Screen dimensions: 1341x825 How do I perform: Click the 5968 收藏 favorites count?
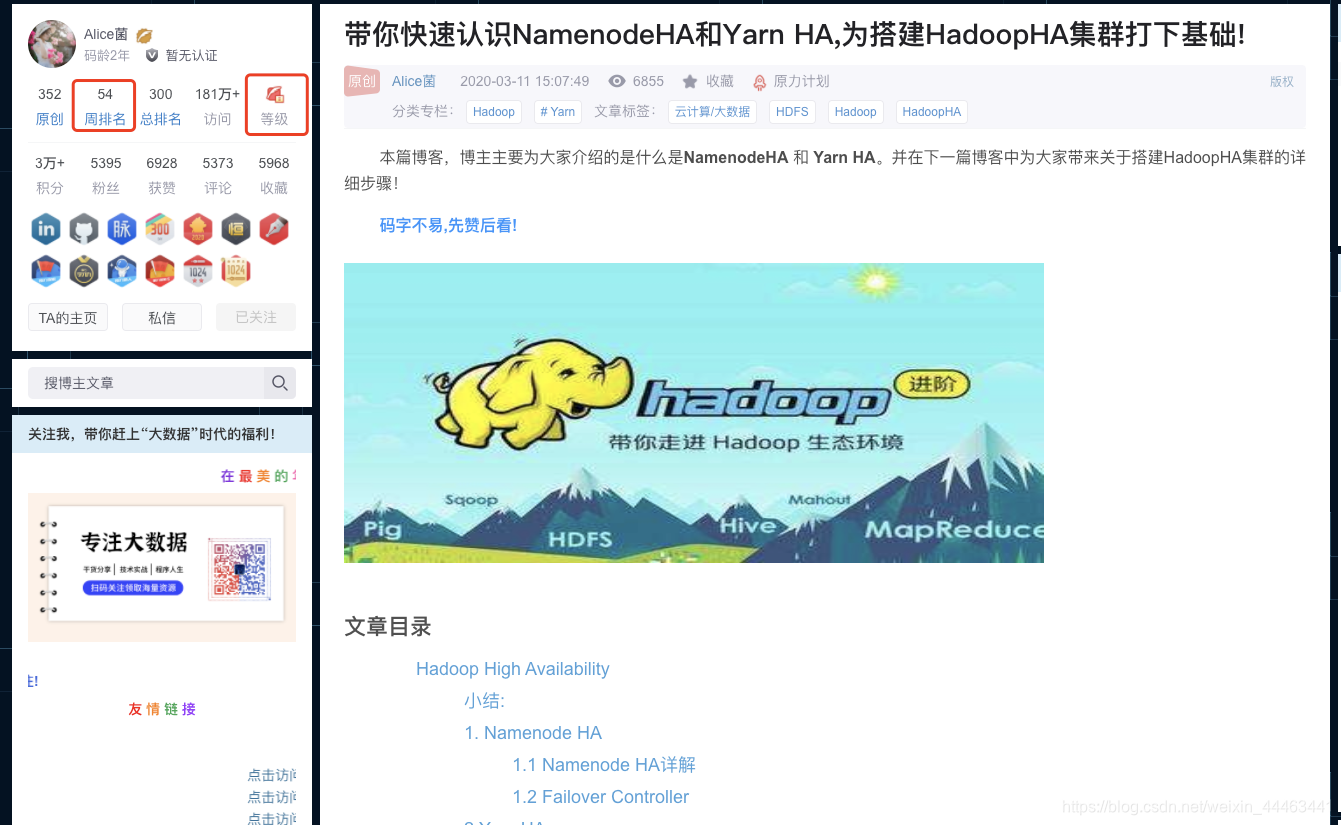274,175
